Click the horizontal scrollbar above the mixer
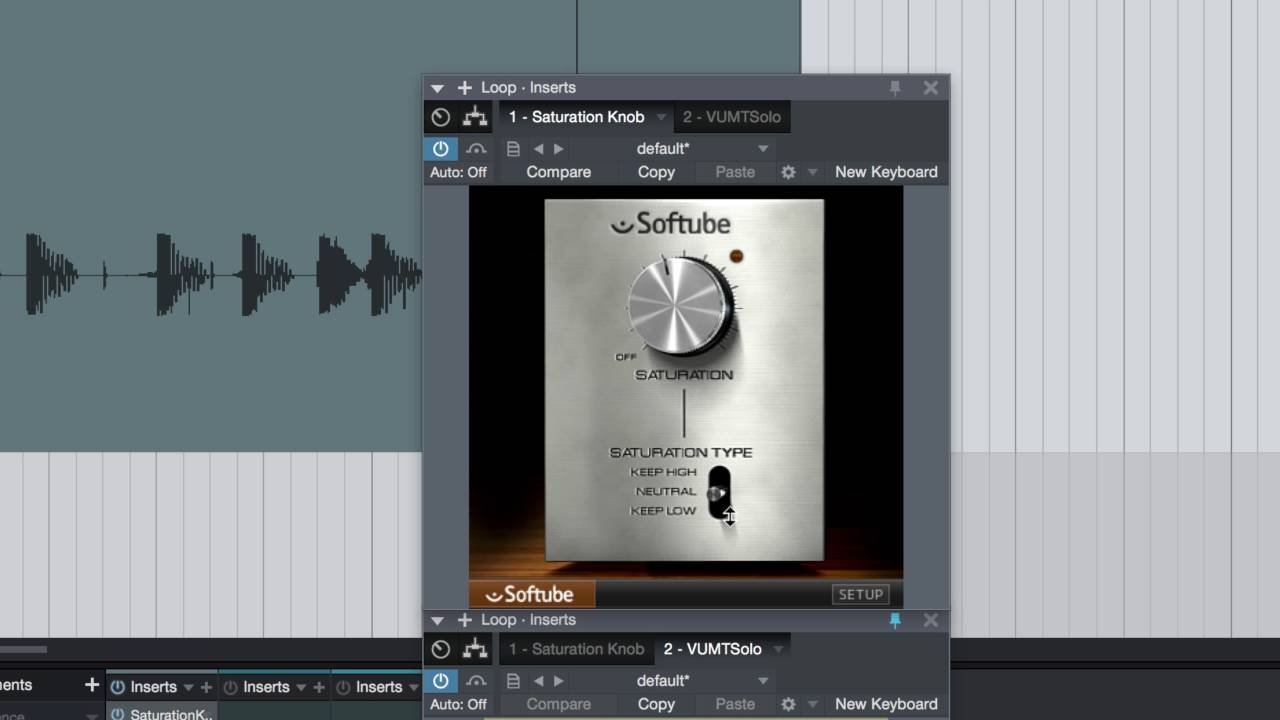Screen dimensions: 1280x720 pyautogui.click(x=24, y=650)
